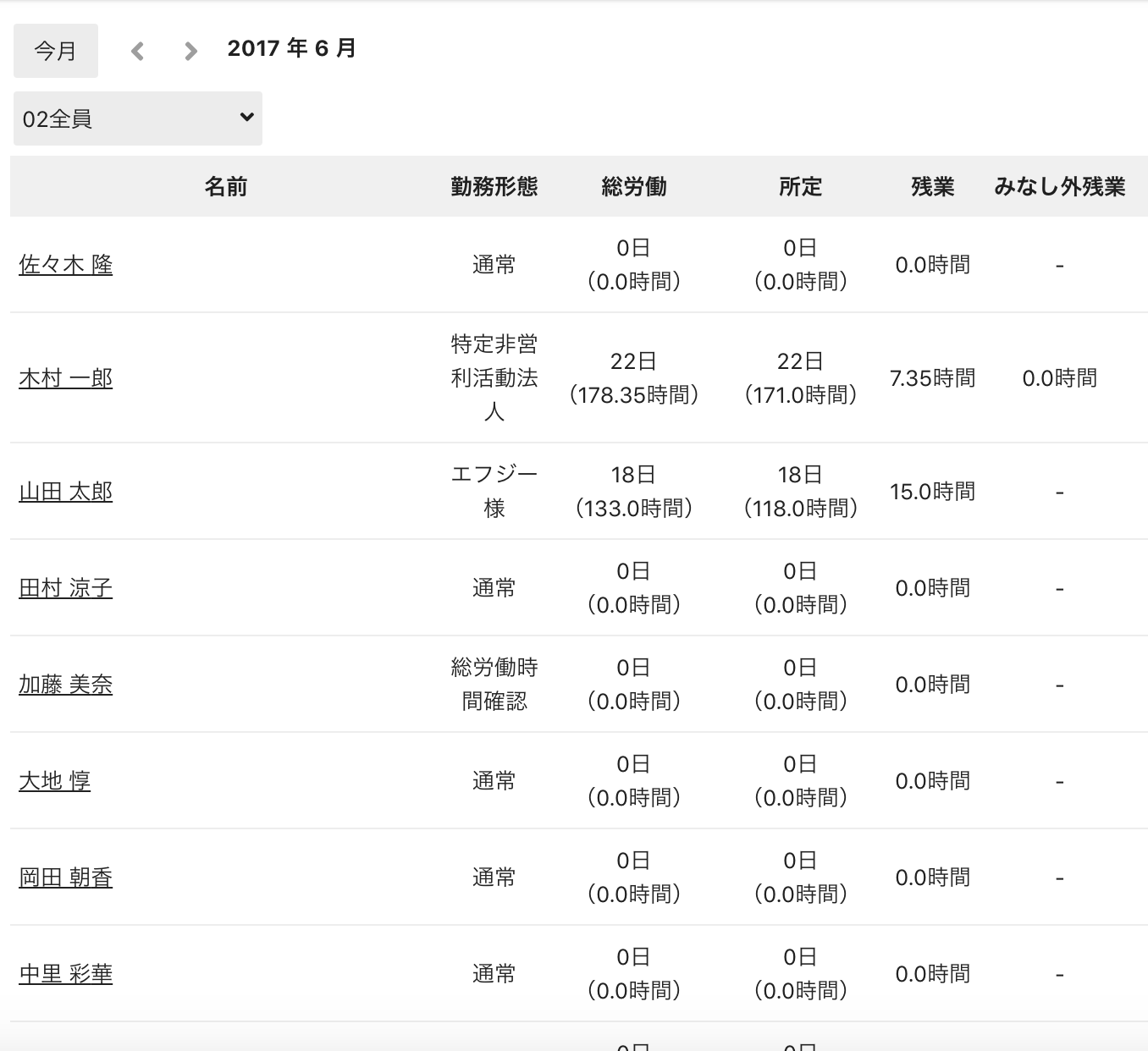1148x1051 pixels.
Task: Select 通常 work type for 田村 涼子
Action: point(494,588)
